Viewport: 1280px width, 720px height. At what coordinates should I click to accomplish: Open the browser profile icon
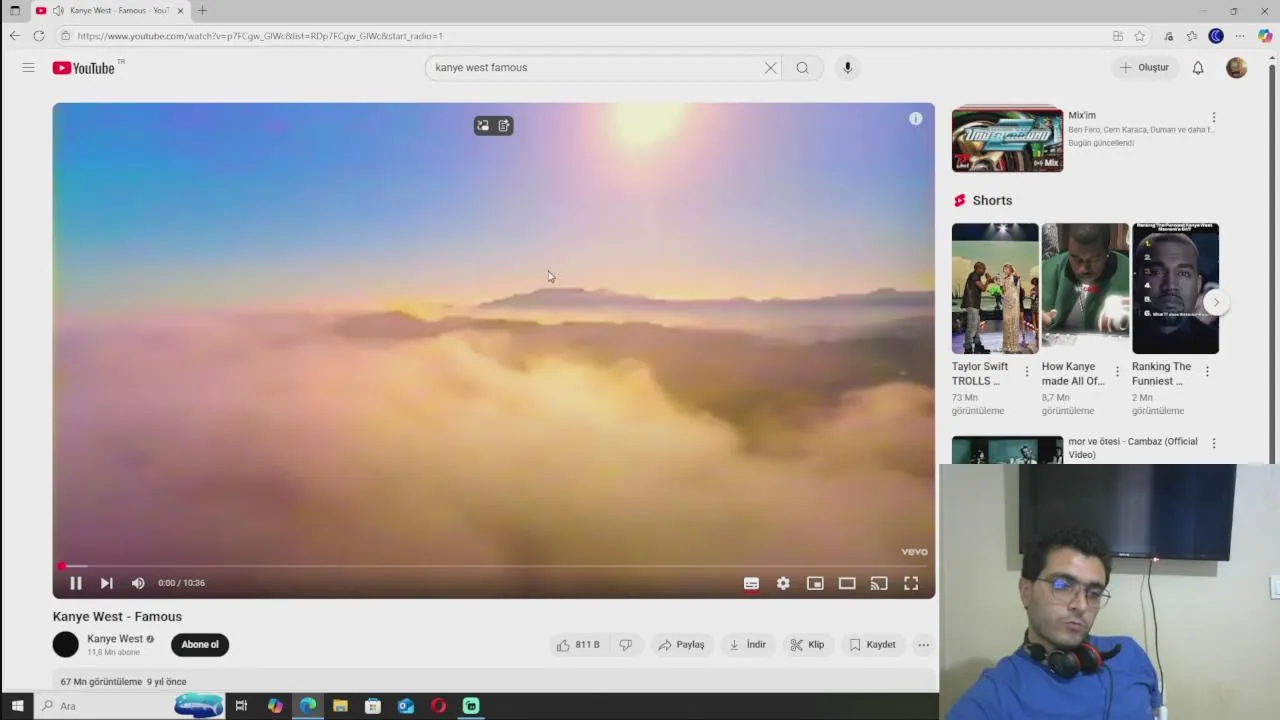pos(1216,36)
